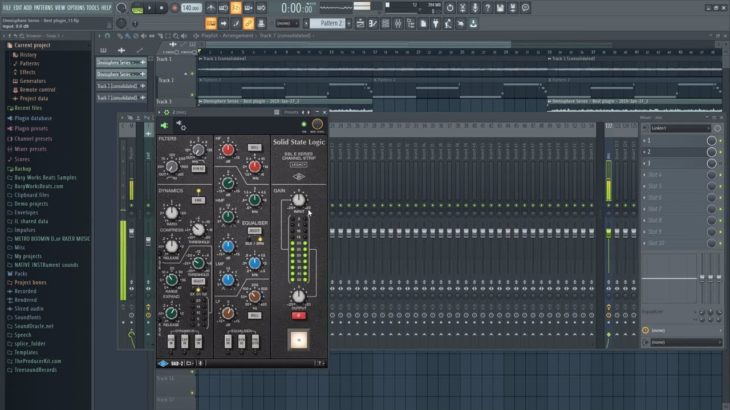This screenshot has width=730, height=410.
Task: Toggle the Browser view icon
Action: pos(411,23)
